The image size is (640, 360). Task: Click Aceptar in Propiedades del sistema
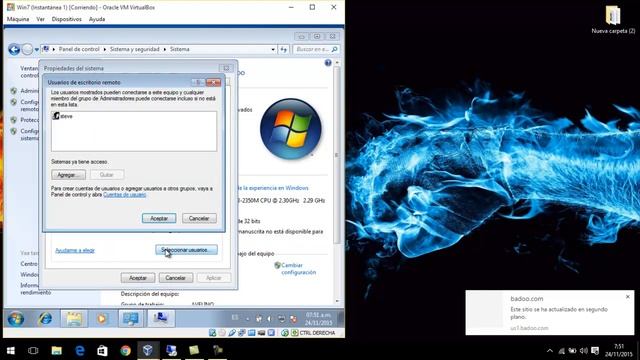click(138, 278)
